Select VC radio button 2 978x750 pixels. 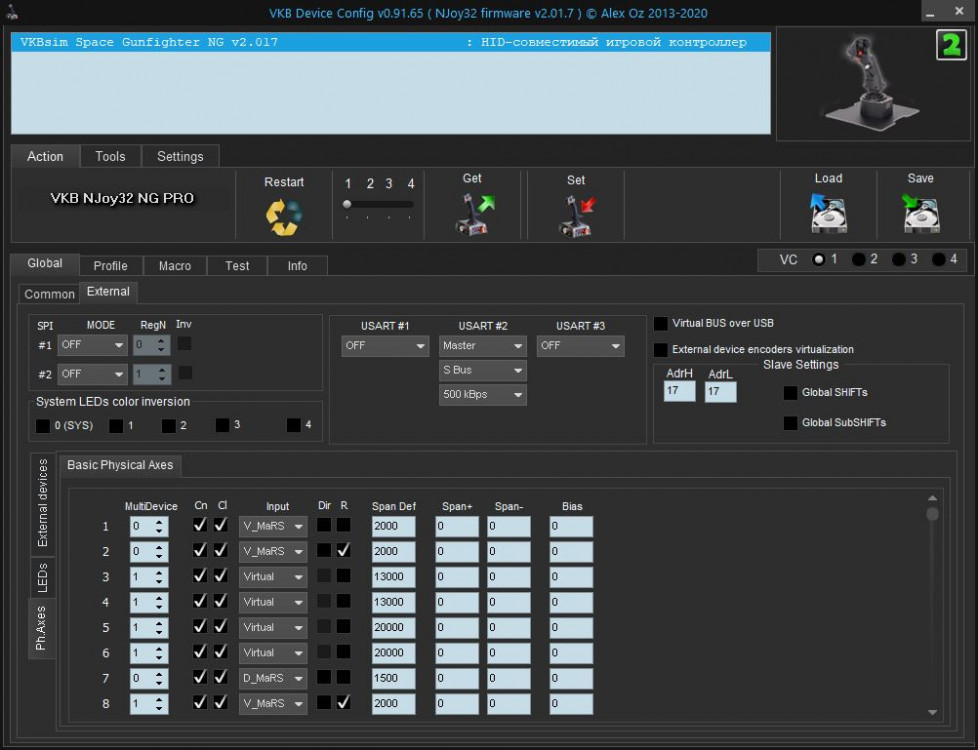tap(859, 259)
